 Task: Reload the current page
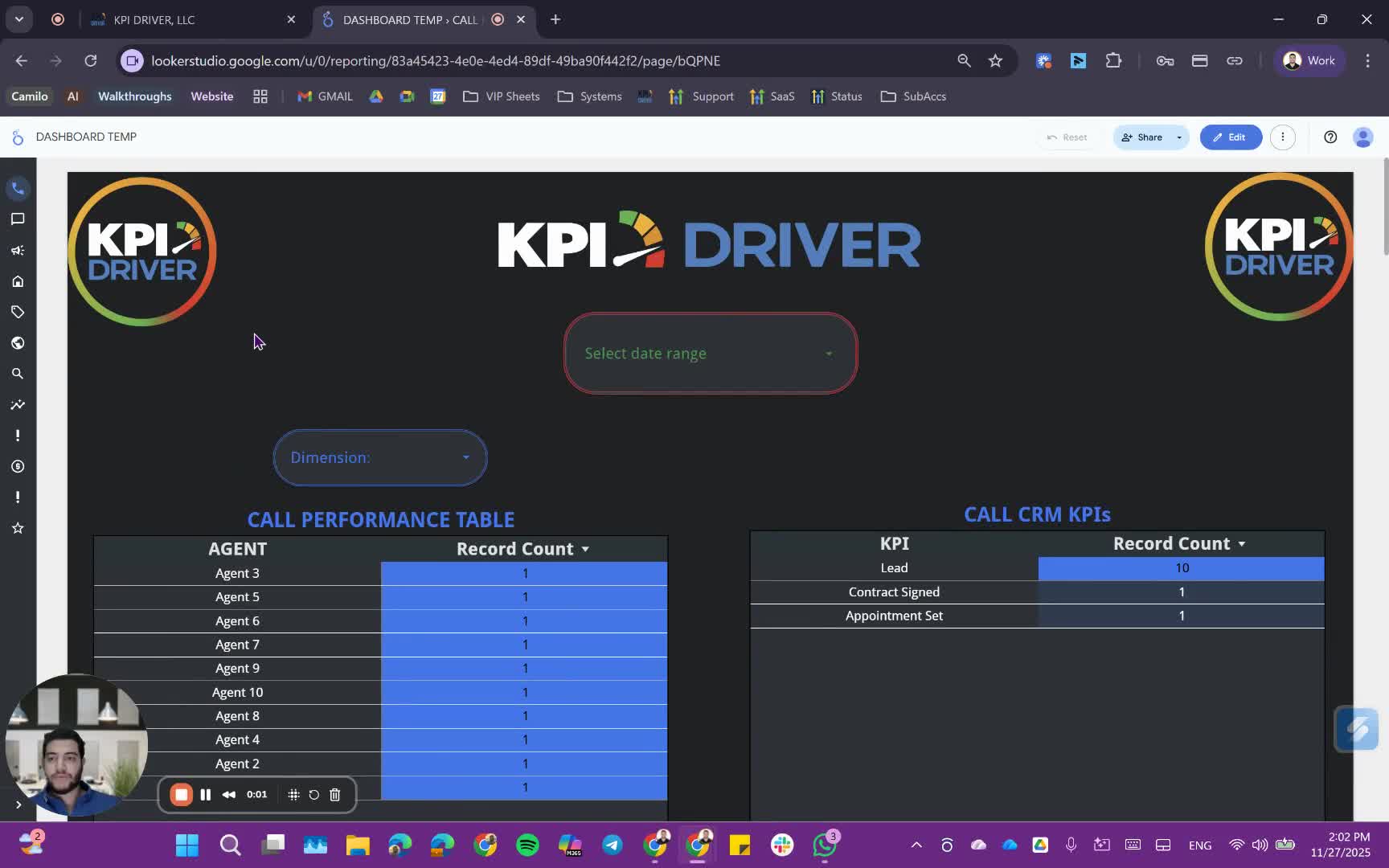pos(91,61)
